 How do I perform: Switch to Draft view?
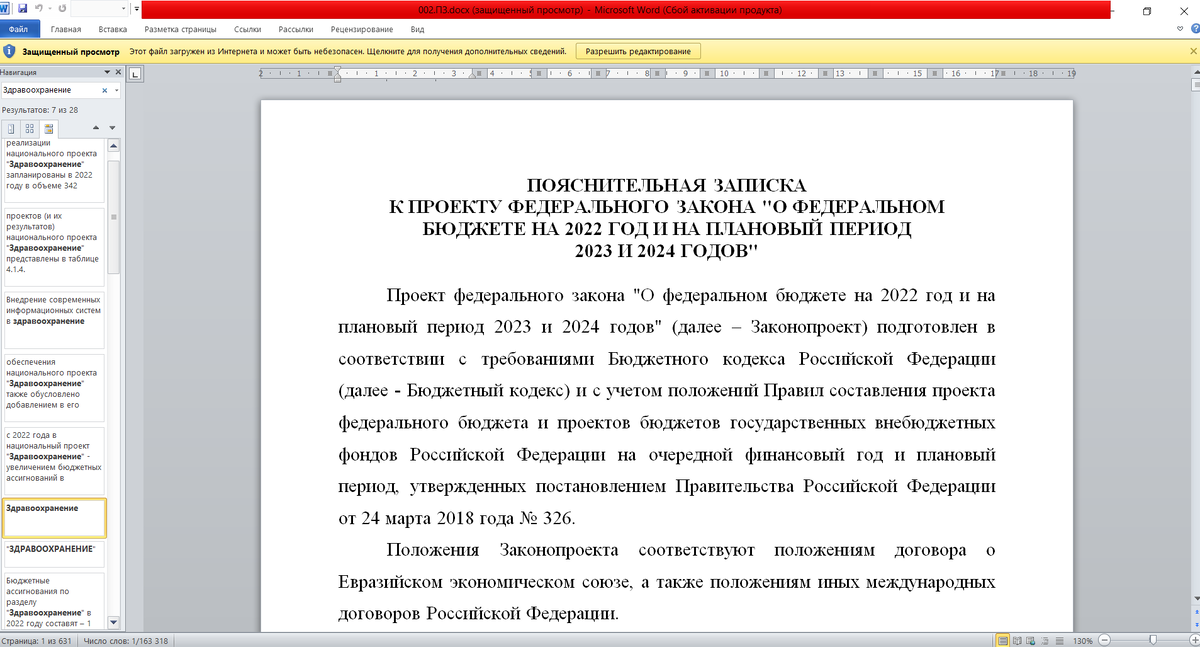(x=1062, y=640)
